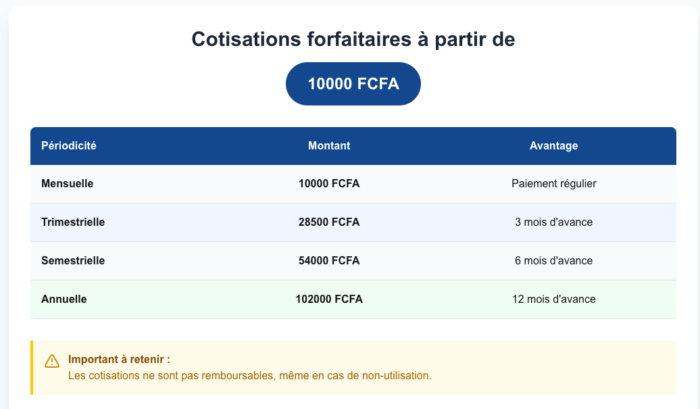Viewport: 700px width, 409px height.
Task: Select the Semestrielle row label
Action: pos(73,261)
